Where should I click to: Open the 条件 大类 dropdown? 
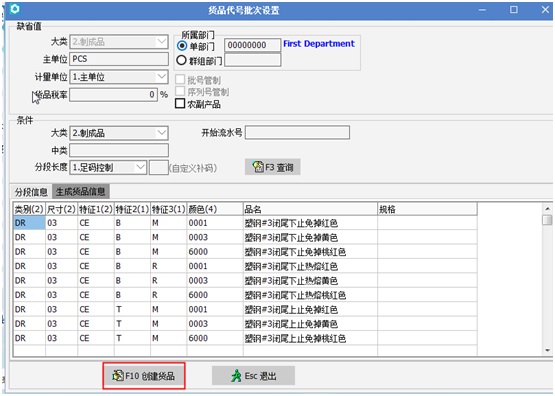coord(162,133)
